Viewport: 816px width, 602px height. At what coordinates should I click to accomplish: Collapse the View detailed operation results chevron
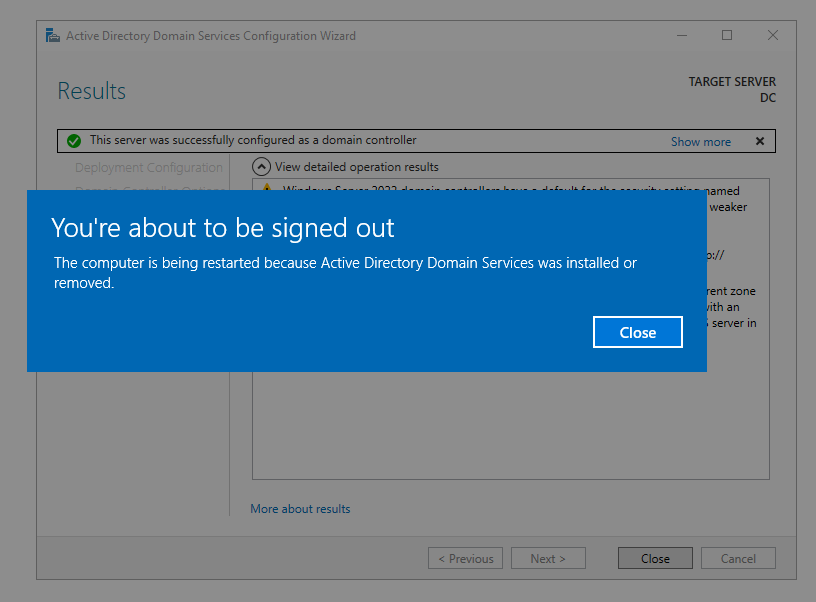[x=261, y=167]
